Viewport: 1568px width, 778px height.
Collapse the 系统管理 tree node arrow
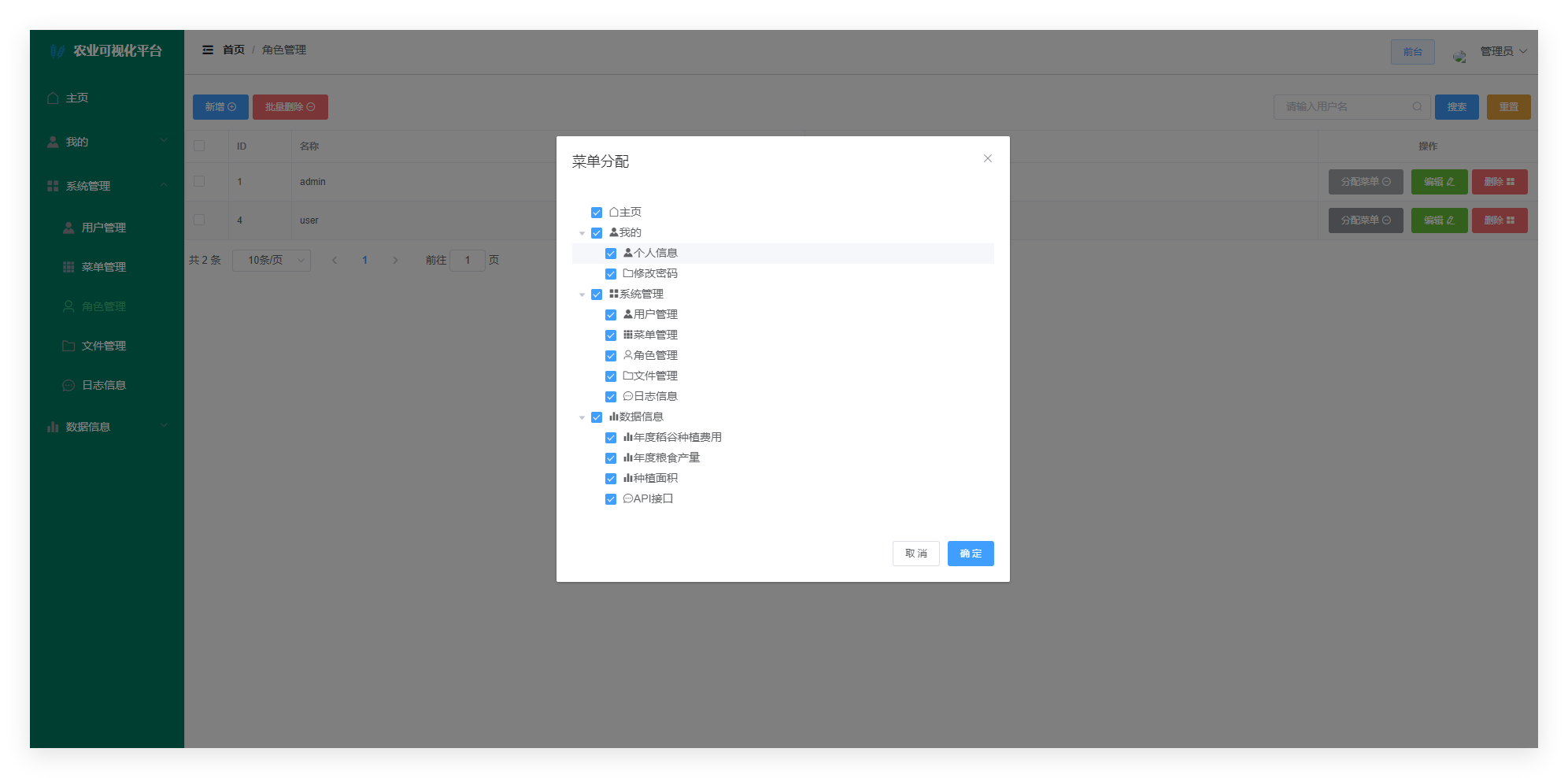[x=582, y=294]
